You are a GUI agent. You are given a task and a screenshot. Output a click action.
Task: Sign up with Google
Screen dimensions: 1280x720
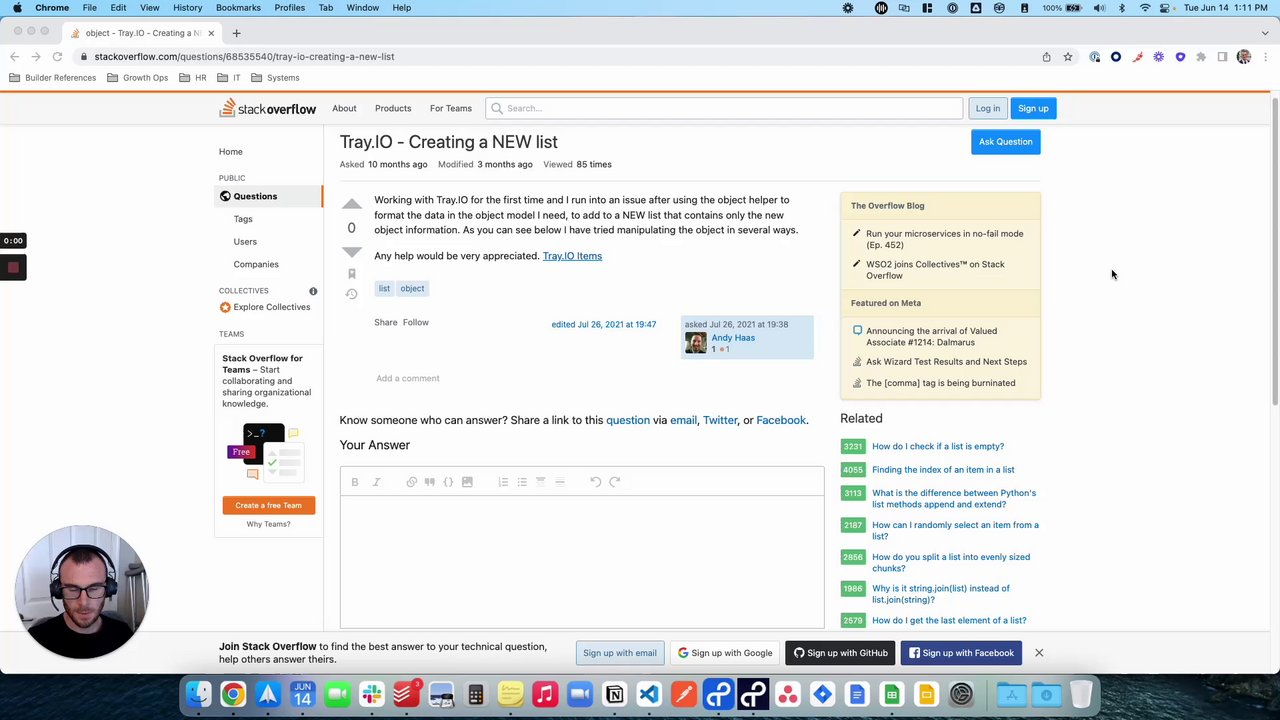point(725,653)
